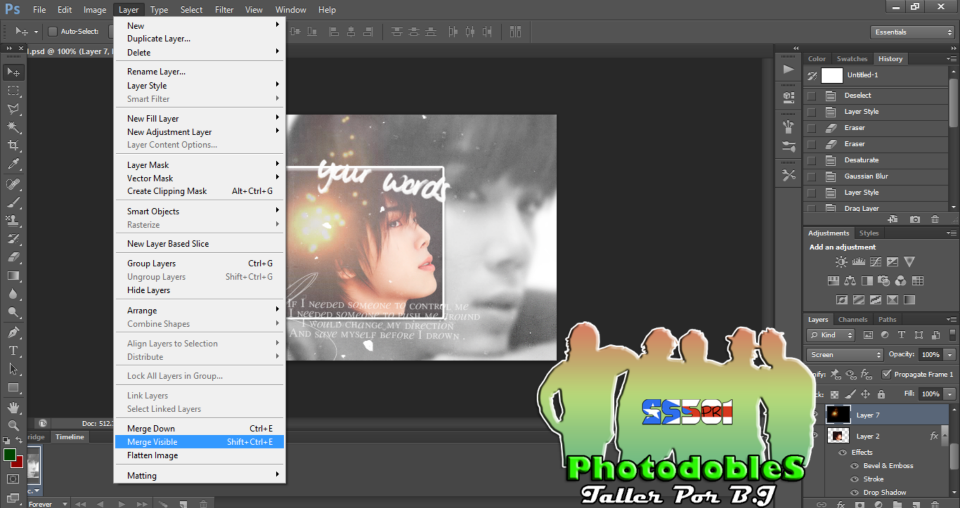This screenshot has height=508, width=960.
Task: Open the Opacity slider dropdown arrow
Action: [x=950, y=354]
